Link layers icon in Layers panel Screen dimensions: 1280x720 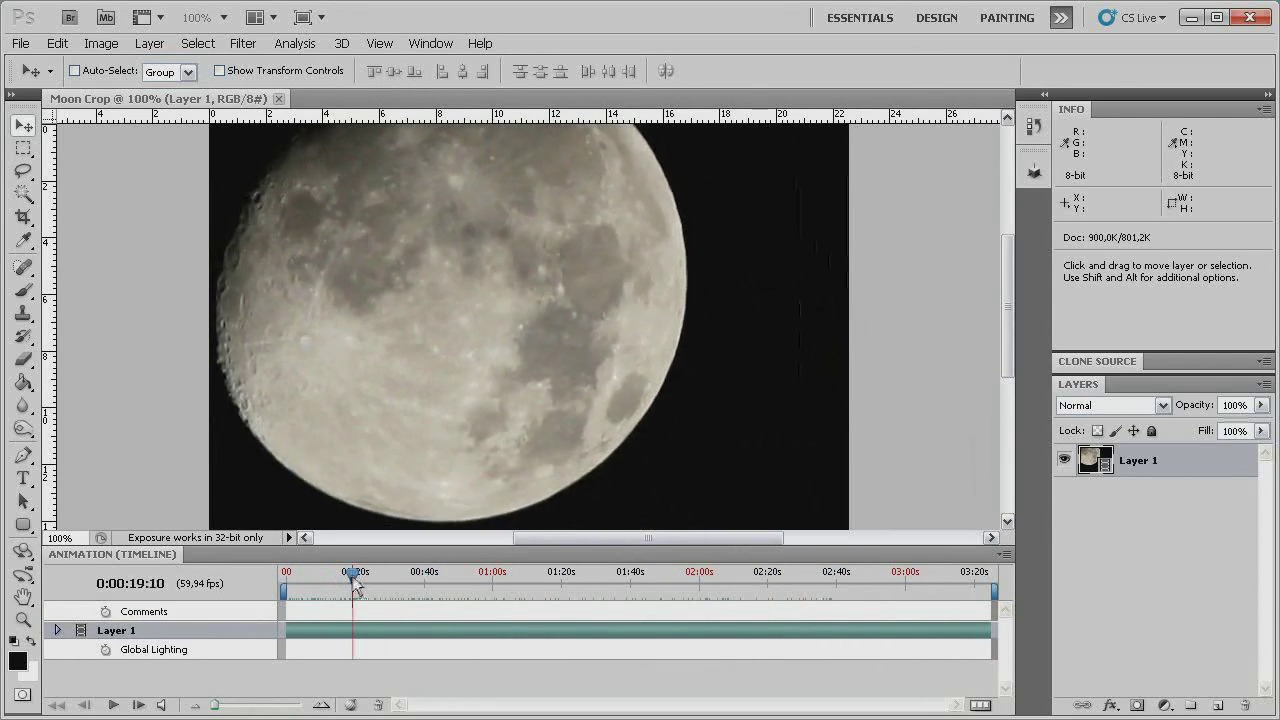(1082, 705)
